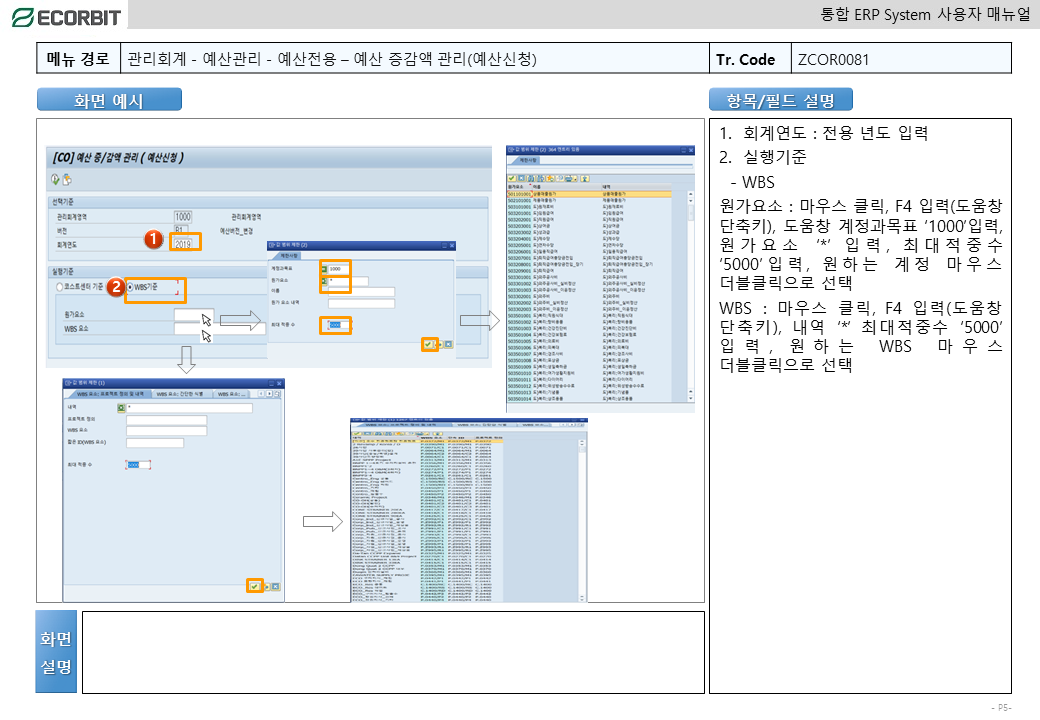
Task: Select the 코스트센터 기준 radio button
Action: [x=61, y=288]
